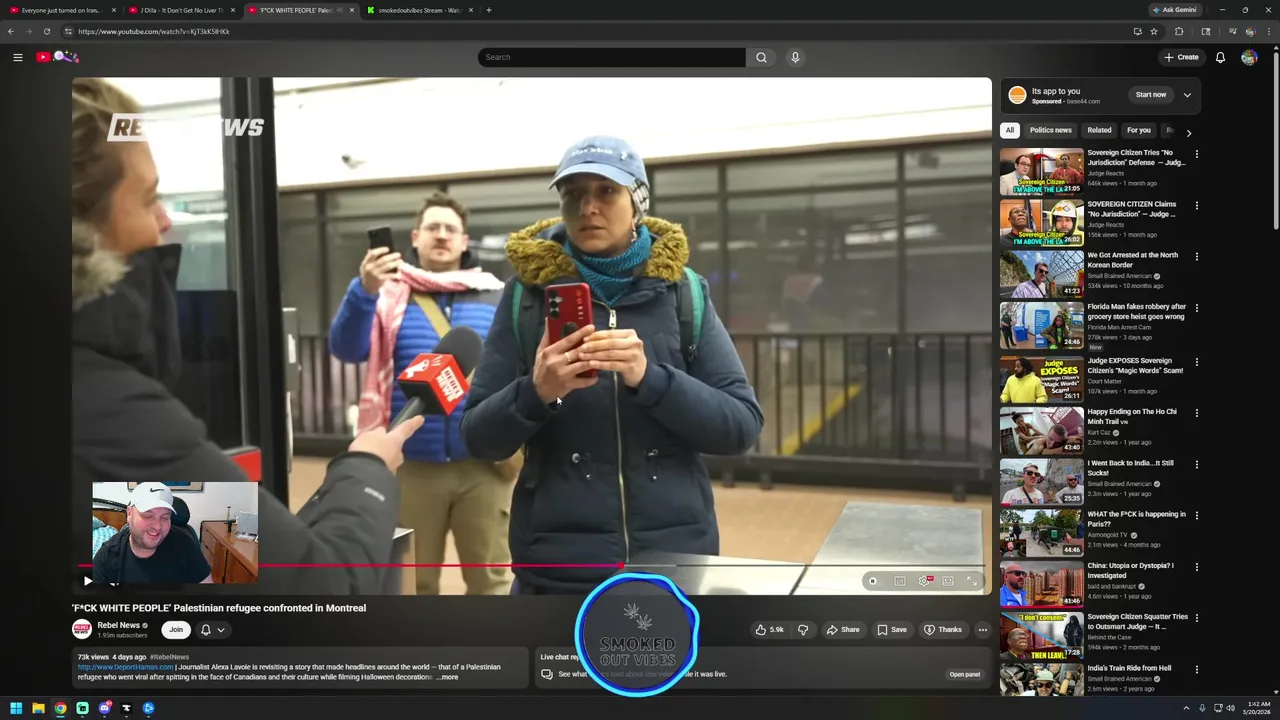Viewport: 1280px width, 720px height.
Task: Click the search magnifier button
Action: 761,57
